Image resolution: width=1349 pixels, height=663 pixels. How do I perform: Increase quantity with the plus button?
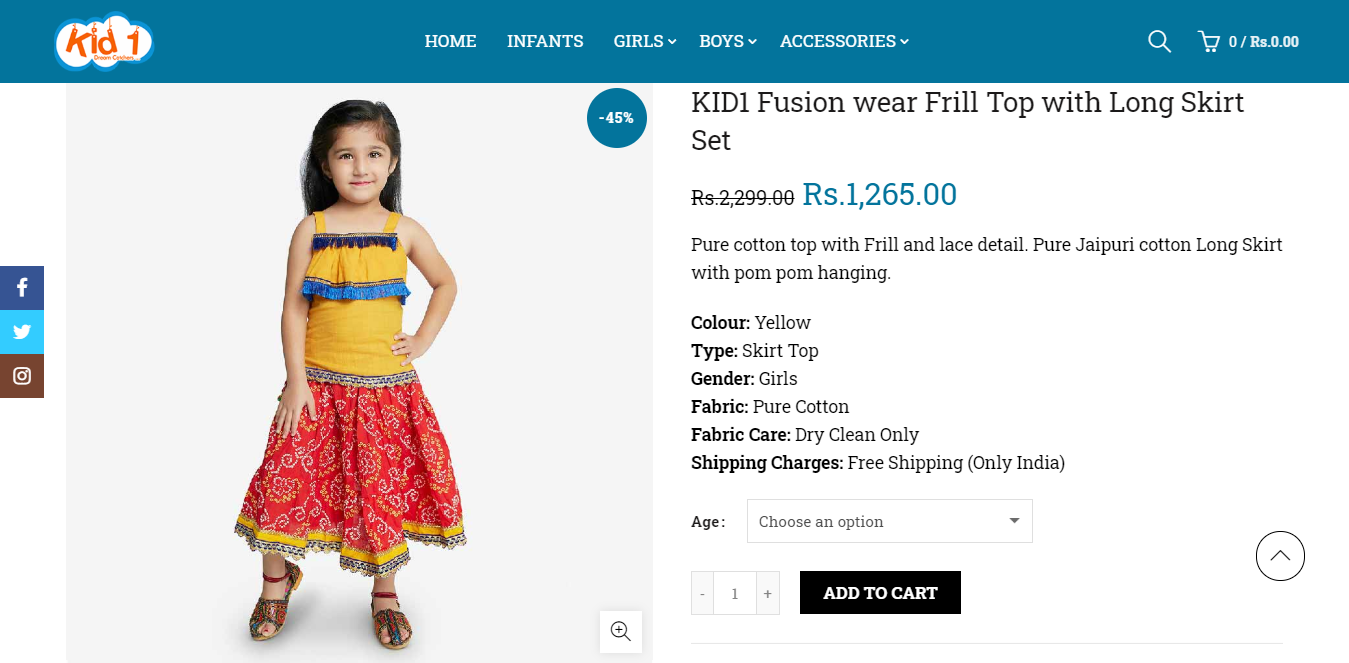point(767,593)
